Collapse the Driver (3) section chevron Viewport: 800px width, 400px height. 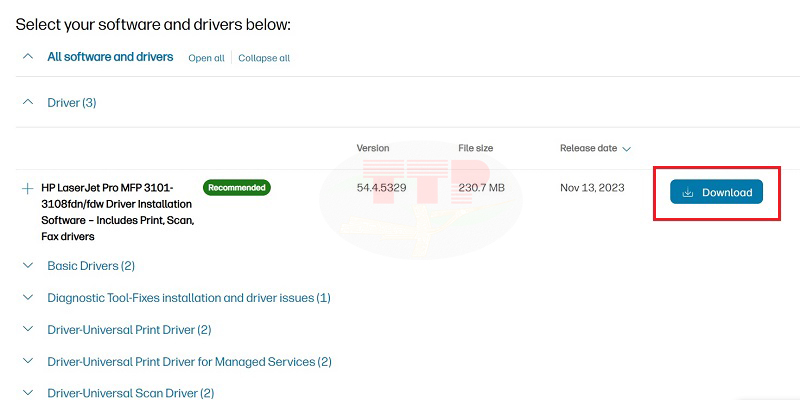coord(29,103)
